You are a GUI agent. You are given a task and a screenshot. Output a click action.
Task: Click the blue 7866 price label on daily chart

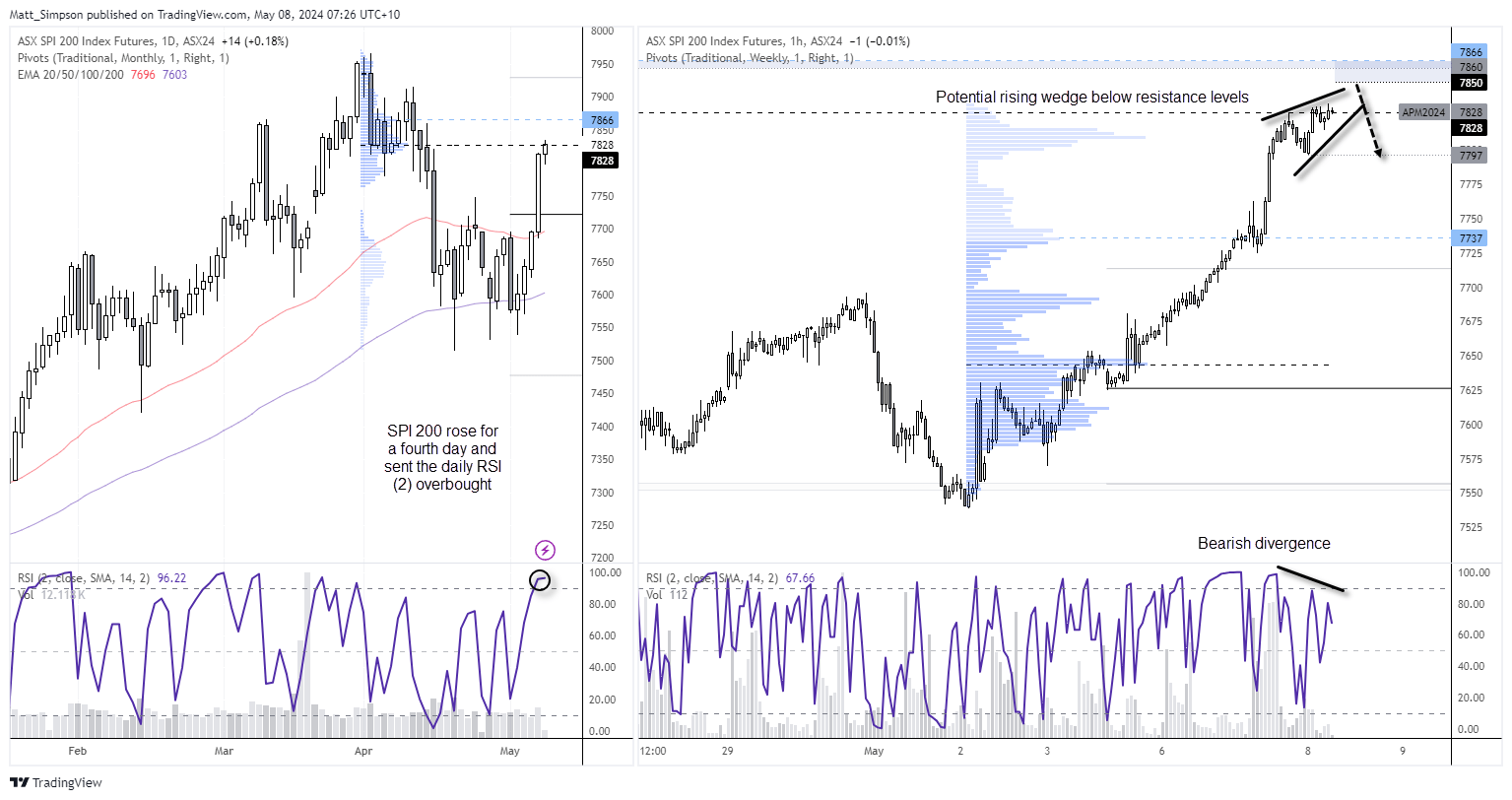pos(602,120)
